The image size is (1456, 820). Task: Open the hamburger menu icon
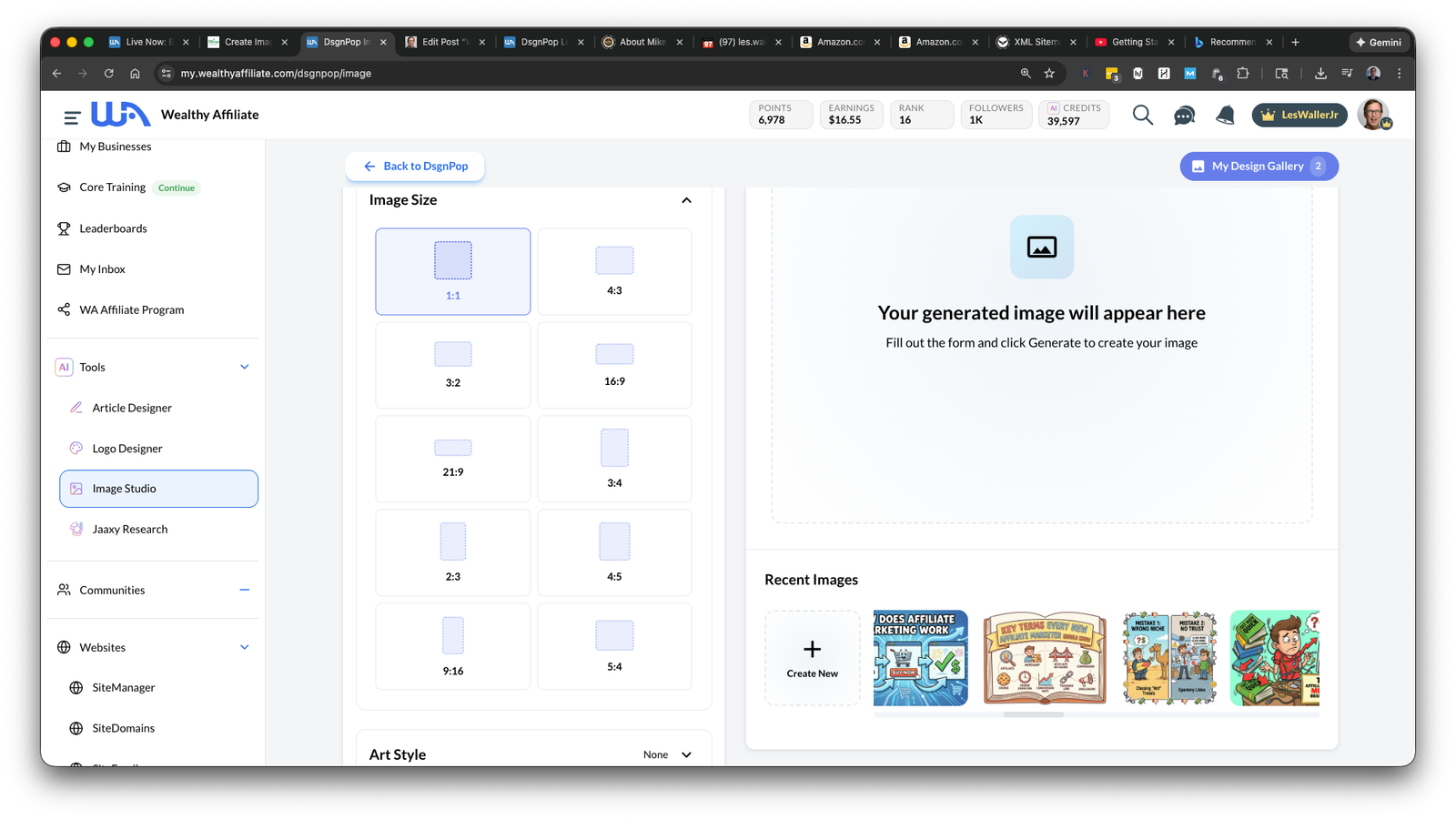click(x=72, y=116)
